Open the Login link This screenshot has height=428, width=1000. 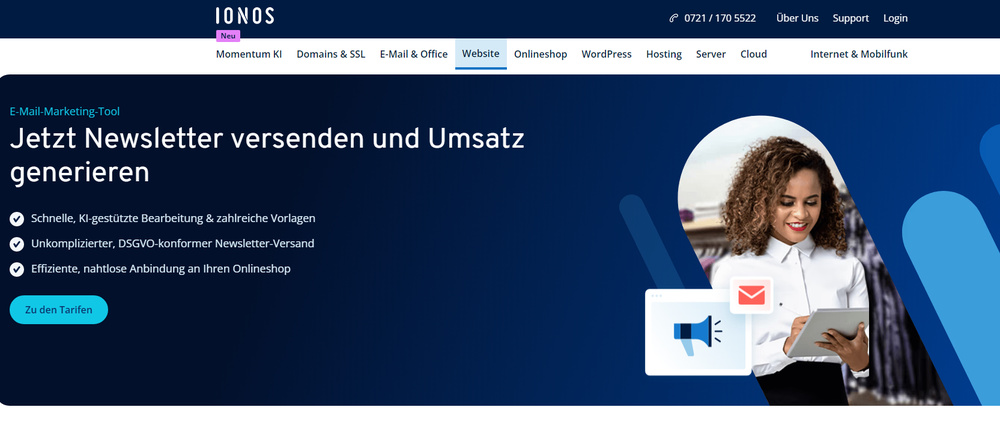(x=895, y=18)
